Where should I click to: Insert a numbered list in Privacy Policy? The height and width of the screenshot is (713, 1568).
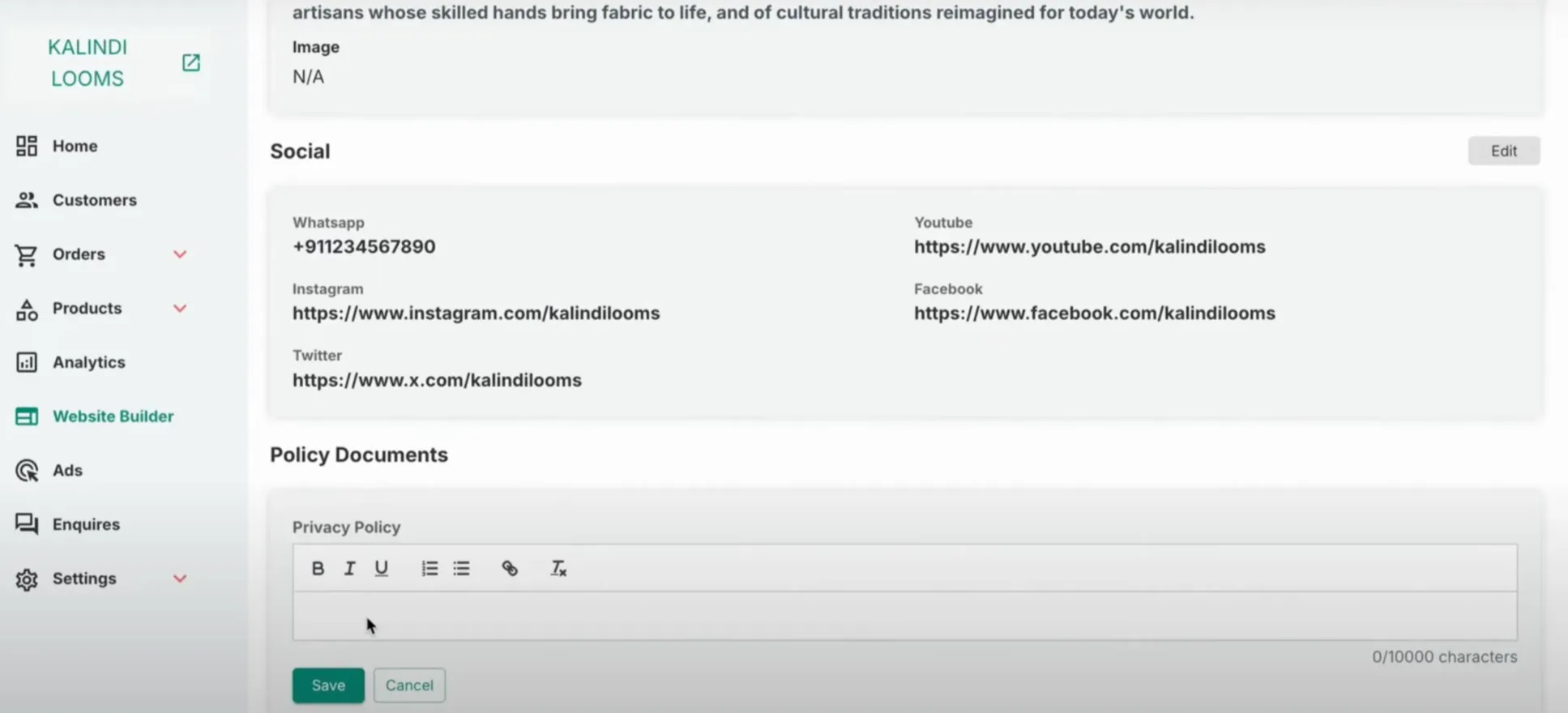(x=429, y=568)
